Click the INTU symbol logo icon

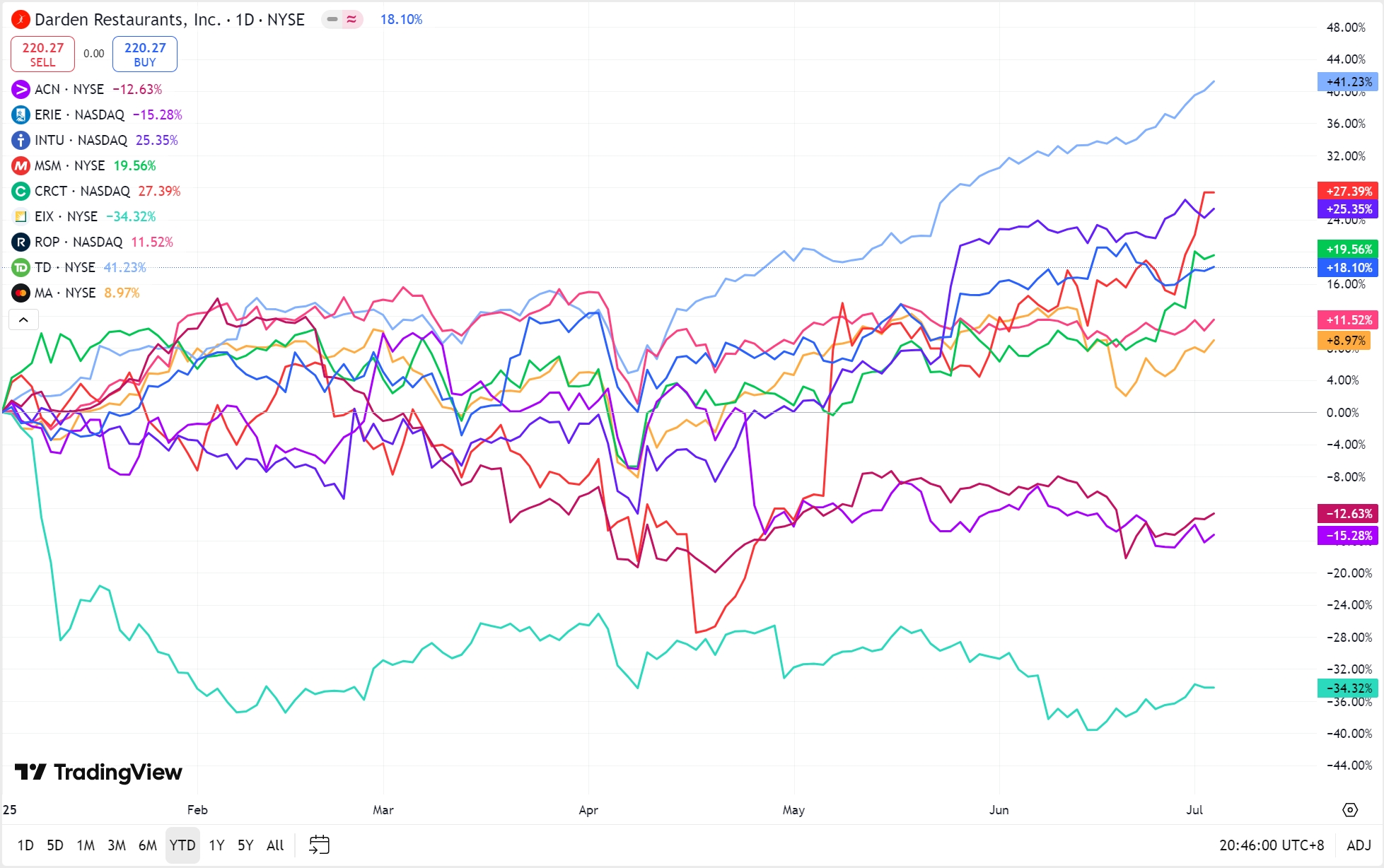click(21, 140)
